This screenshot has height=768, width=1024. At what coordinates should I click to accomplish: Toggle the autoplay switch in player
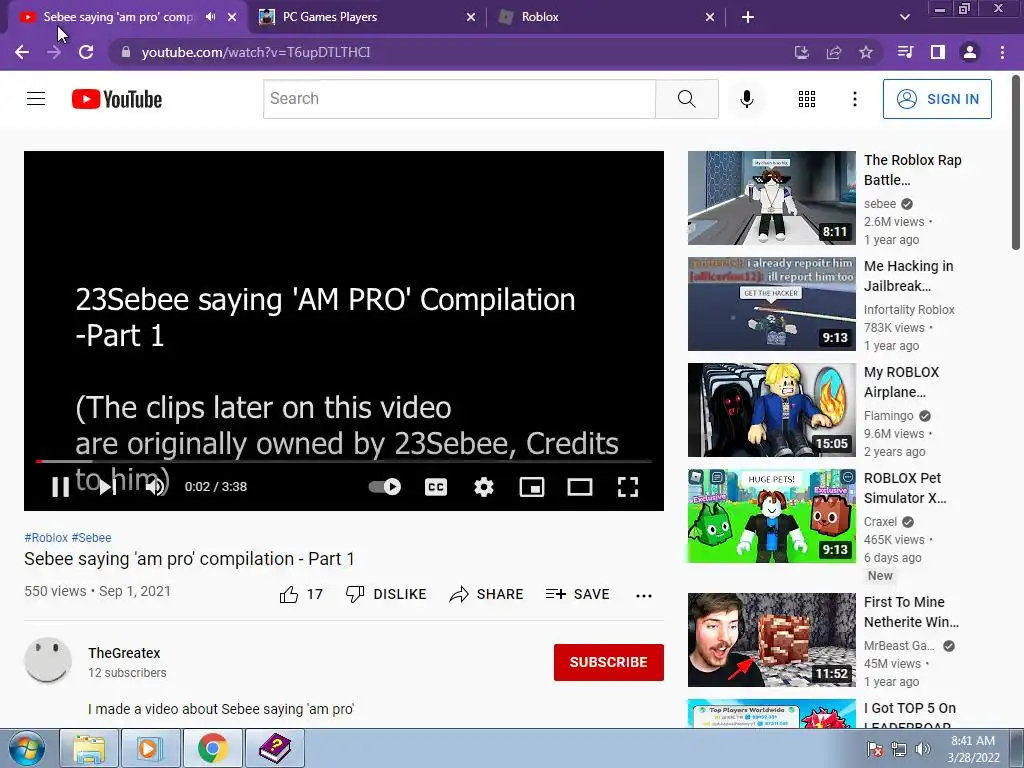[x=385, y=487]
